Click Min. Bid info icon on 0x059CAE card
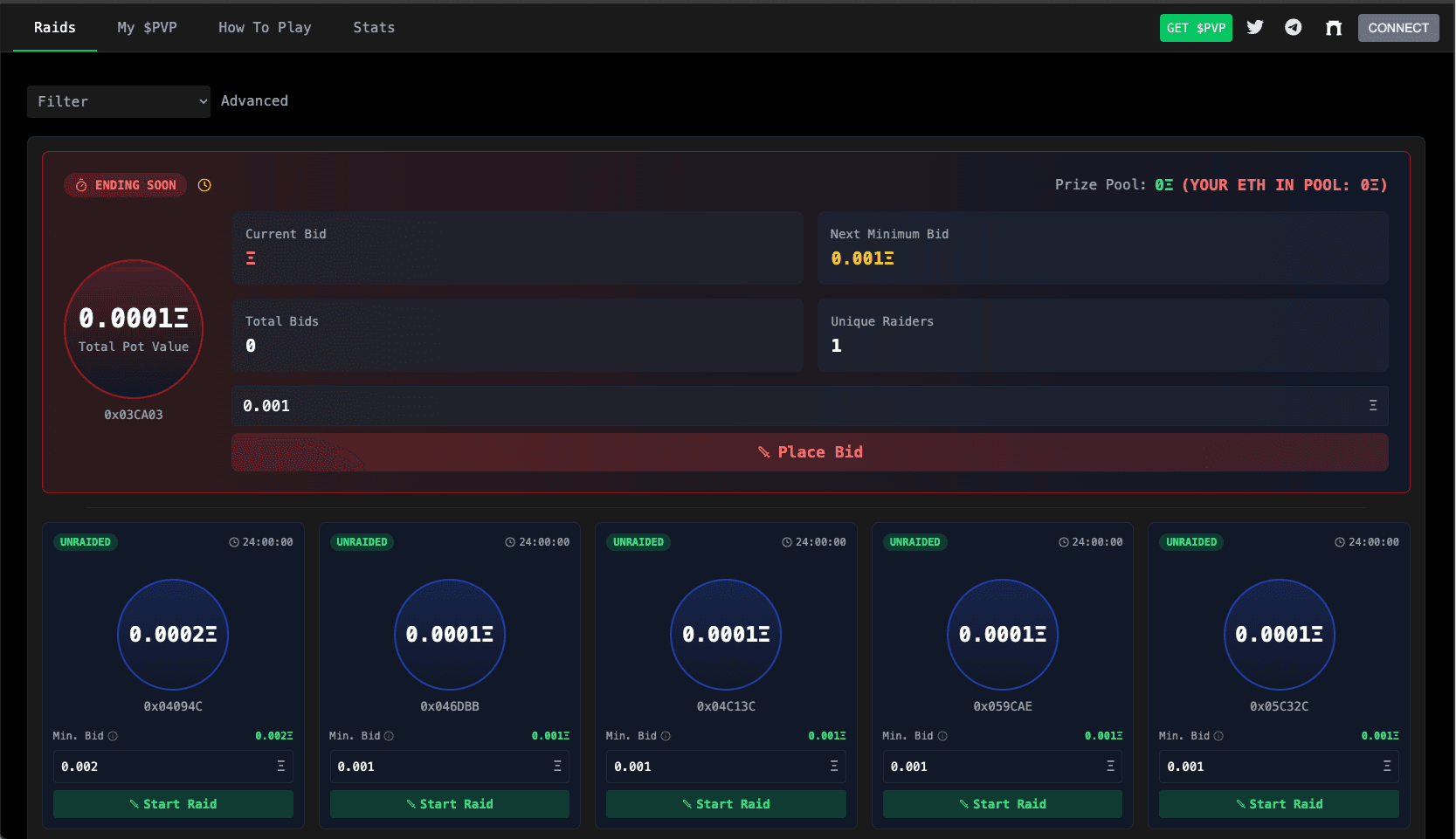 point(942,736)
